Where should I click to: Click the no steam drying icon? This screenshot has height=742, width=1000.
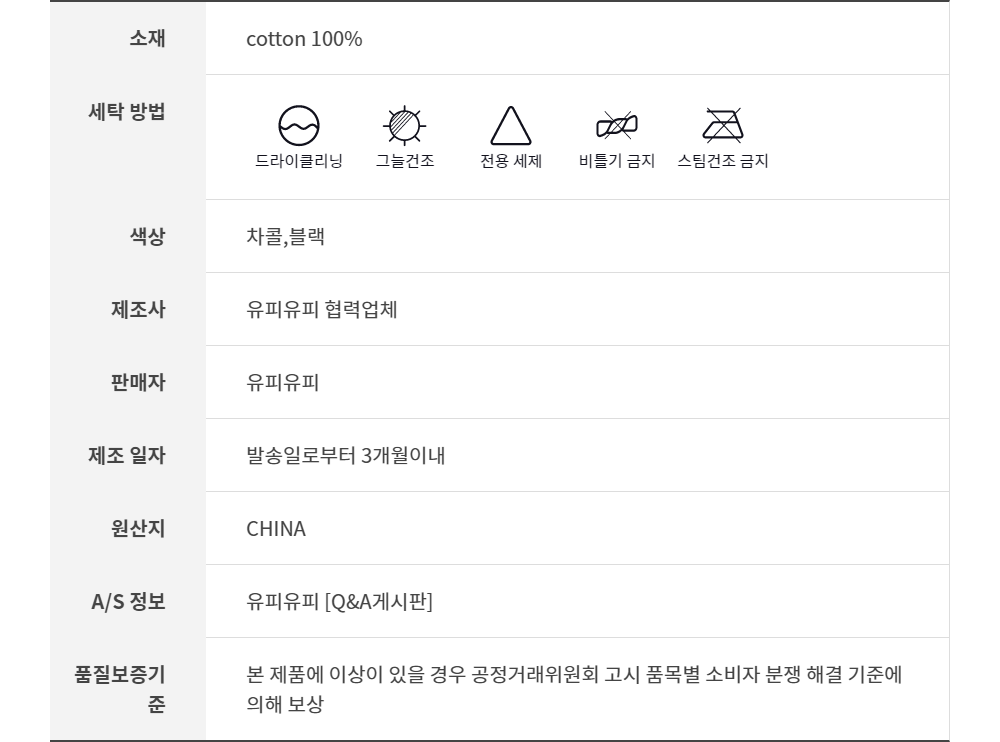tap(723, 125)
